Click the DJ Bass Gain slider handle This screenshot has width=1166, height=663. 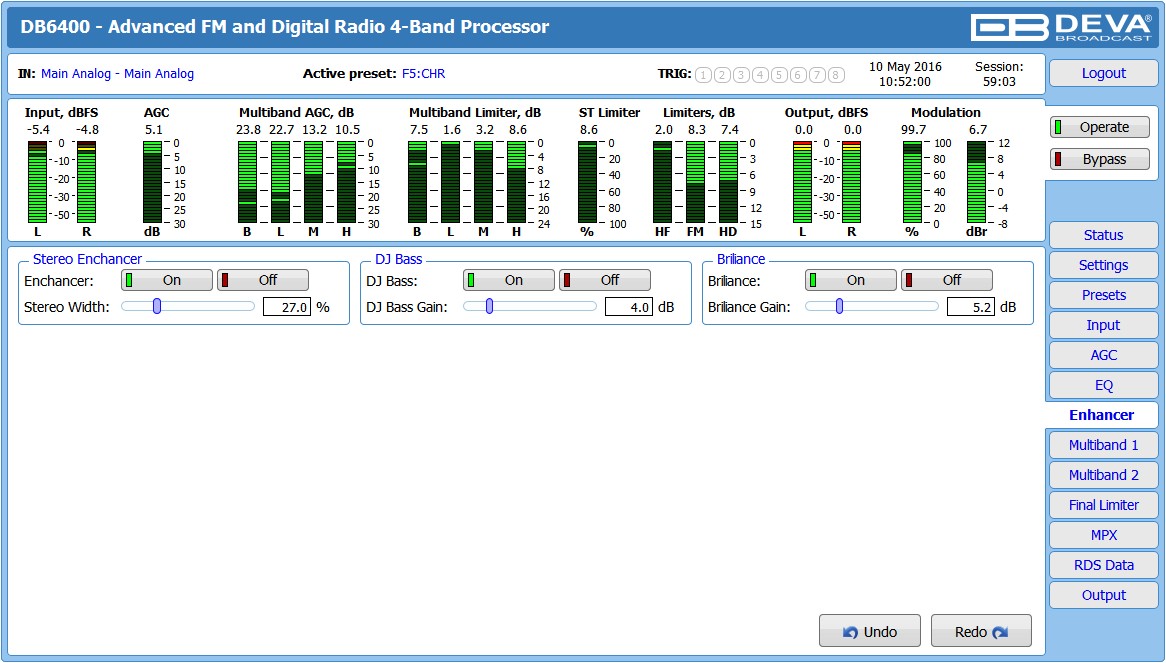click(x=489, y=306)
